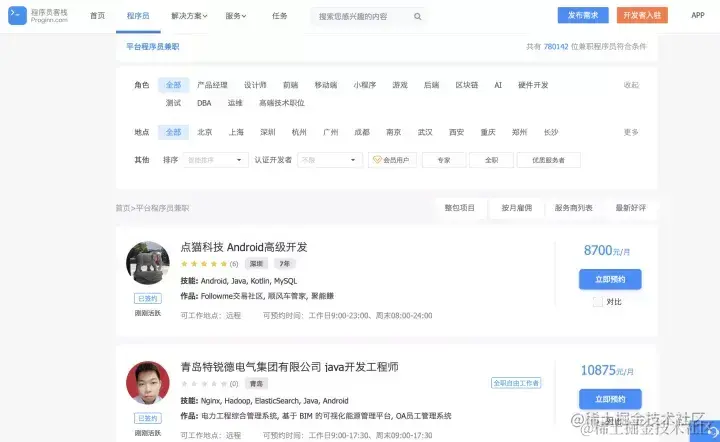This screenshot has width=720, height=442.
Task: Click 立即预约 for 点猫科技 Android高级开发
Action: tap(610, 279)
